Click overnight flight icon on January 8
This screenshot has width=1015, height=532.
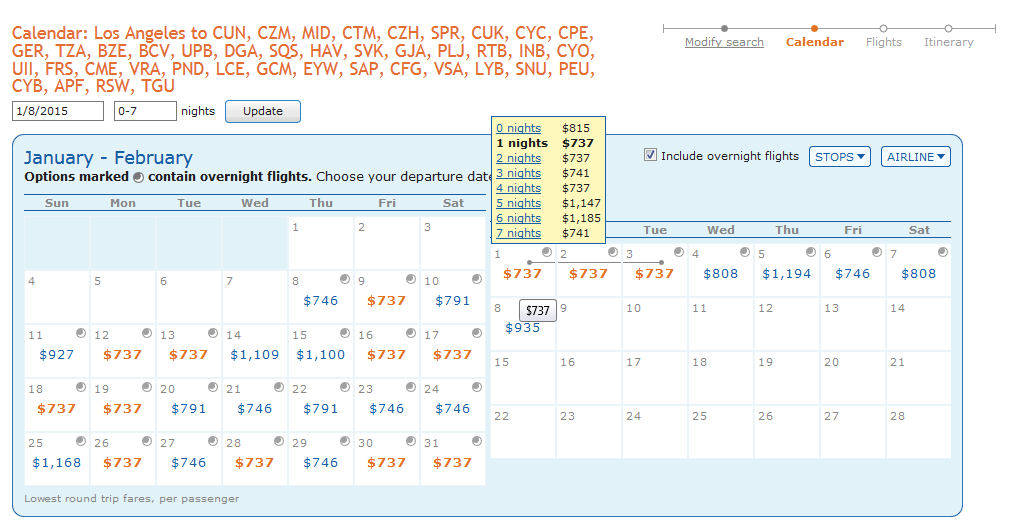pyautogui.click(x=344, y=279)
